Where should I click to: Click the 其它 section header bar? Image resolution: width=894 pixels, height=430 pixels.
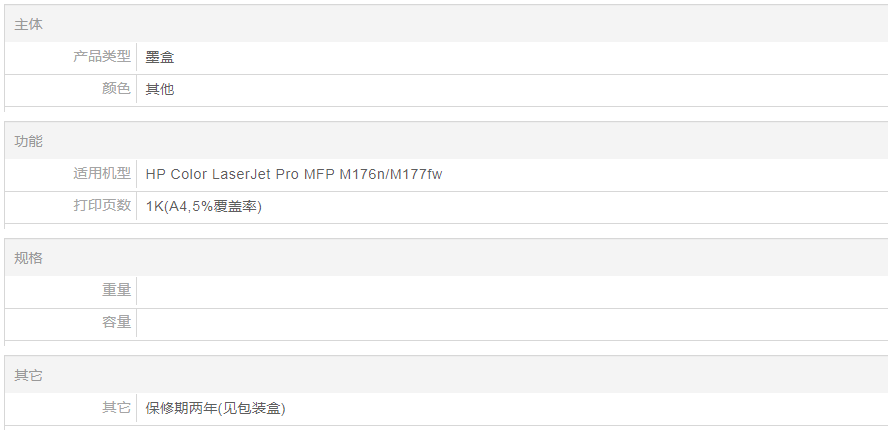click(x=29, y=375)
